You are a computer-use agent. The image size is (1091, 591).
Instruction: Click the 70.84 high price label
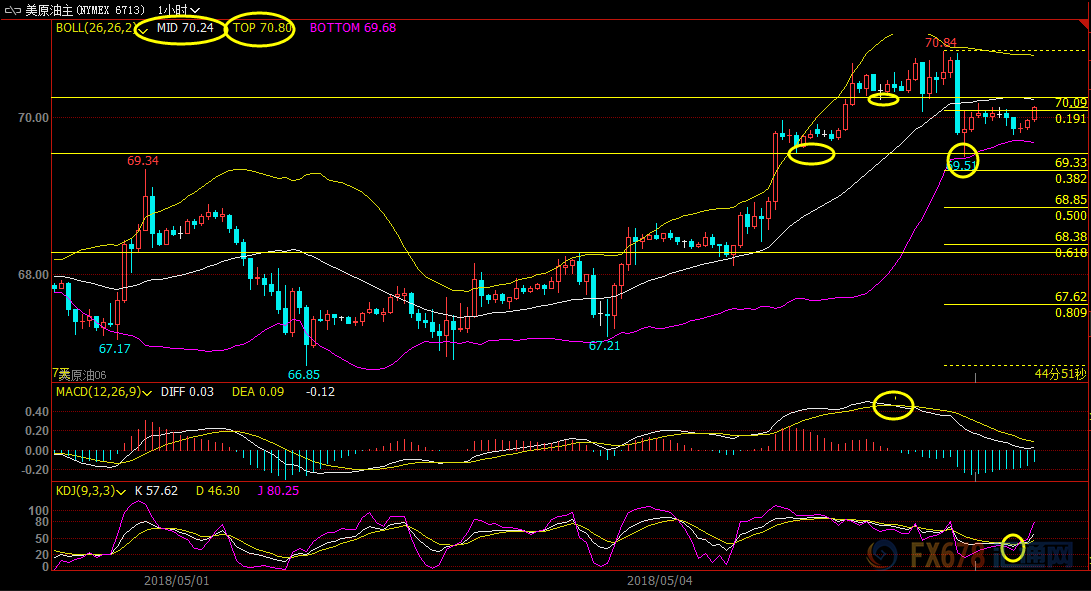[941, 42]
